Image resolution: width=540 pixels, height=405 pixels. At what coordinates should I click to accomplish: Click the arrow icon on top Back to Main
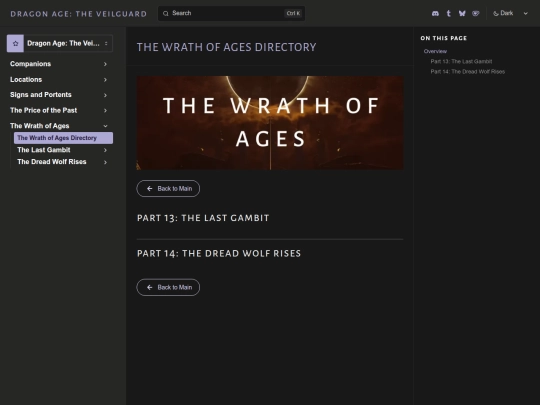149,188
